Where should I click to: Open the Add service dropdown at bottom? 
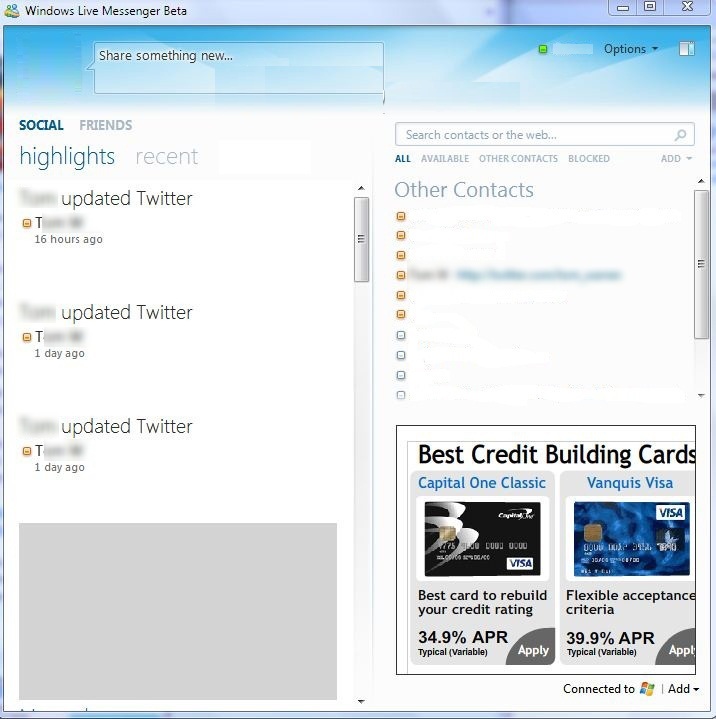[683, 689]
